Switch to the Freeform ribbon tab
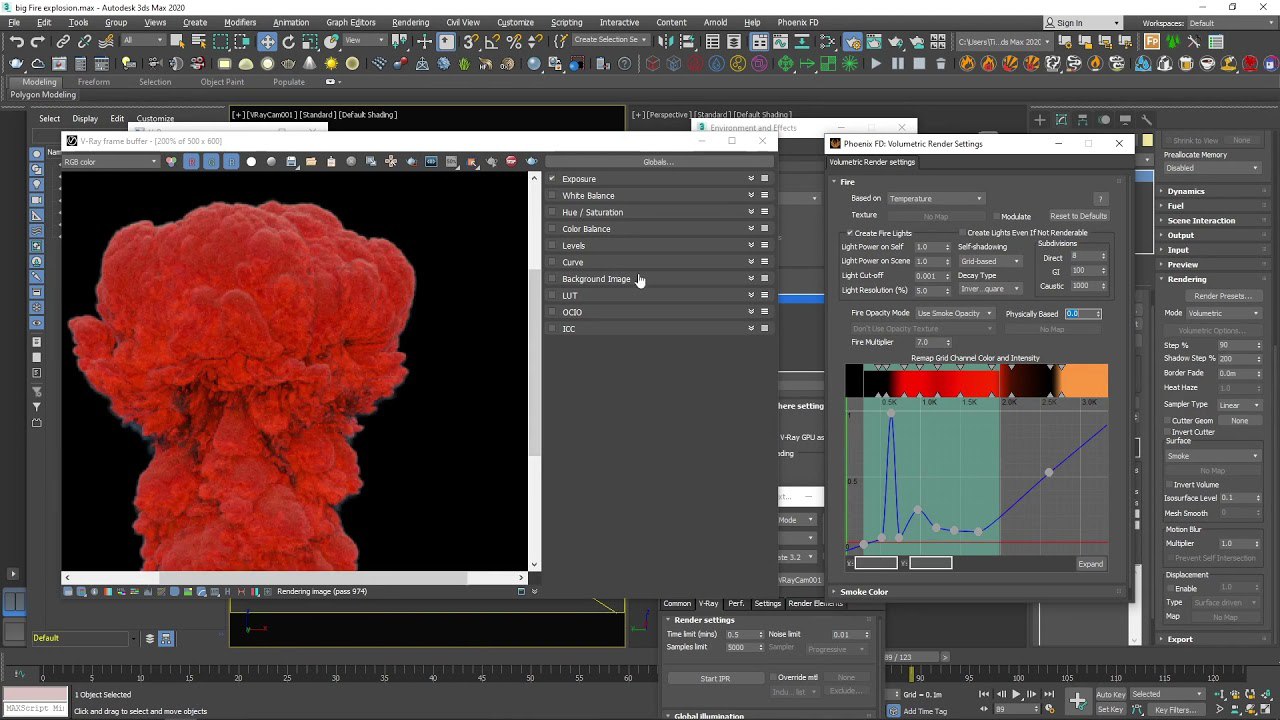Image resolution: width=1280 pixels, height=720 pixels. 94,82
